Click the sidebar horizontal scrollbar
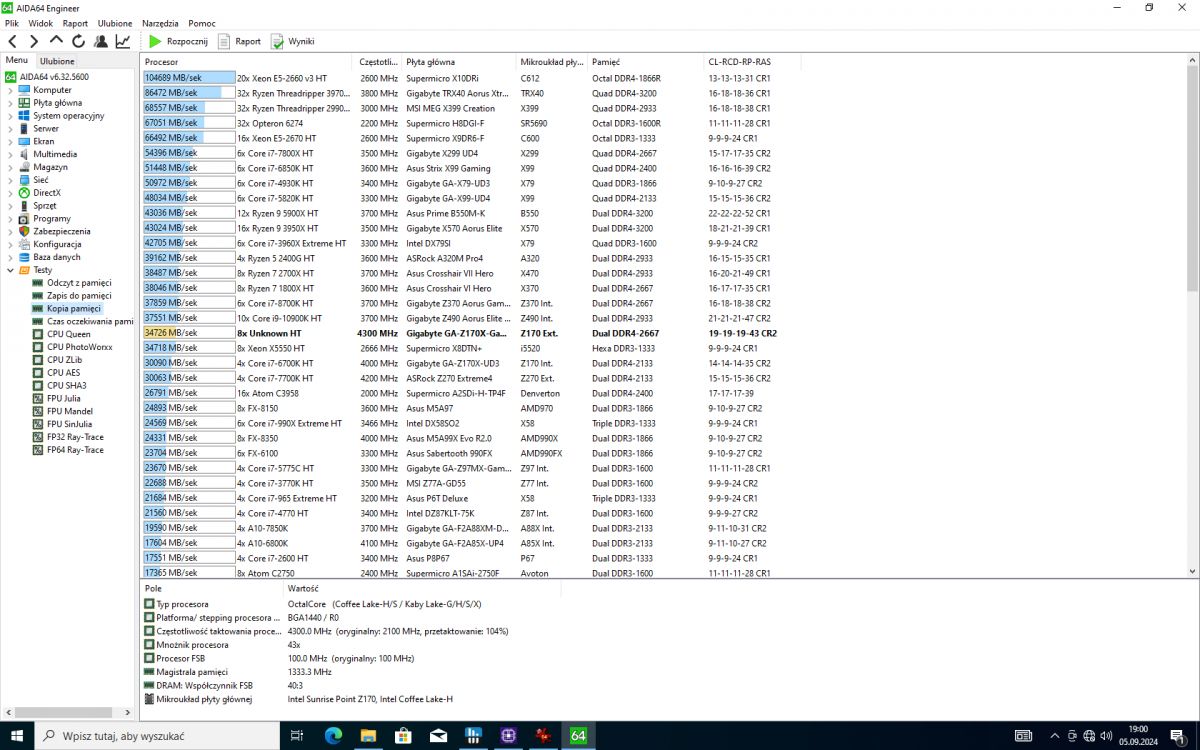Image resolution: width=1200 pixels, height=750 pixels. (x=68, y=712)
